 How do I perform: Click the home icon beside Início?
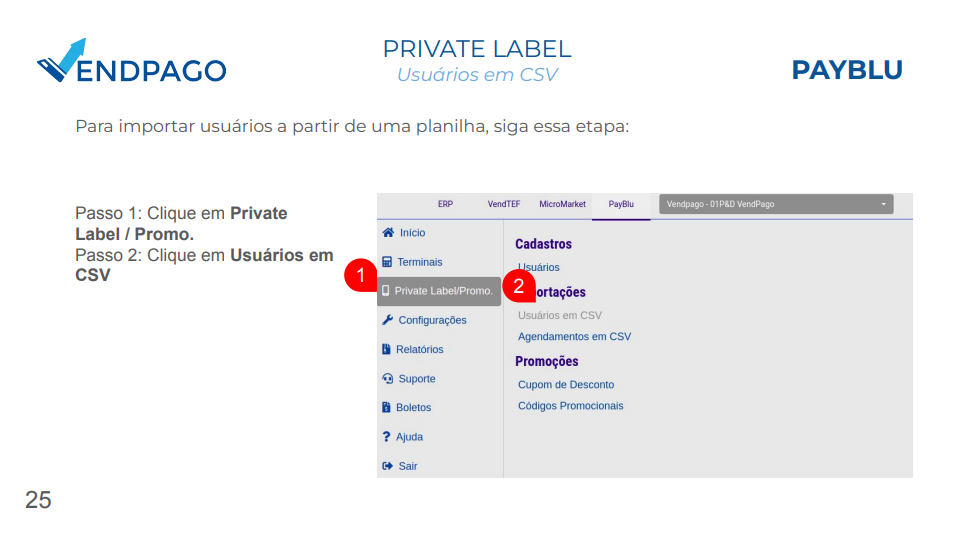pos(388,232)
